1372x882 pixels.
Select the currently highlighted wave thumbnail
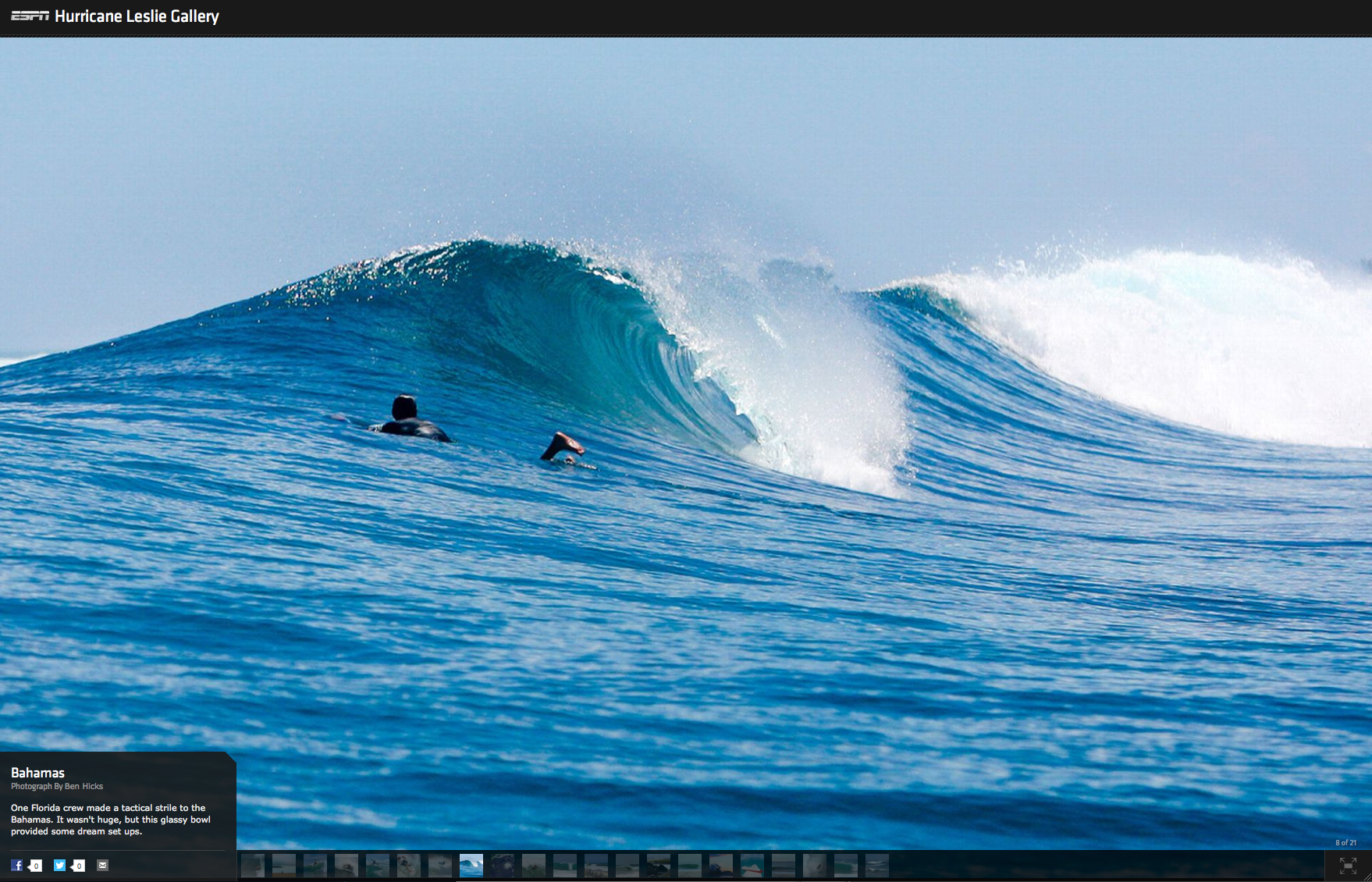coord(471,865)
